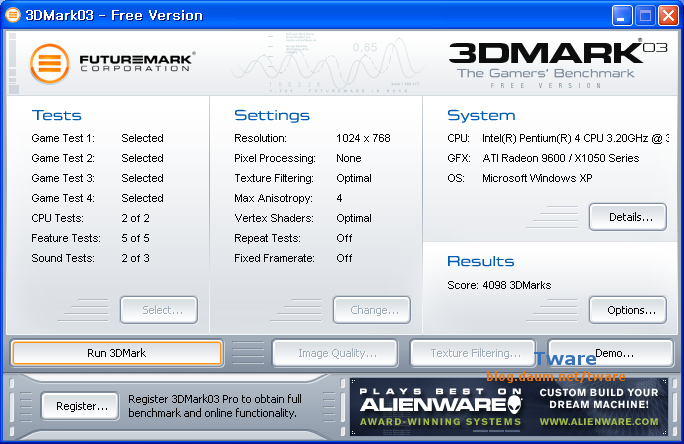Click the Score: 4098 3DMarks text
The image size is (684, 444).
point(499,285)
